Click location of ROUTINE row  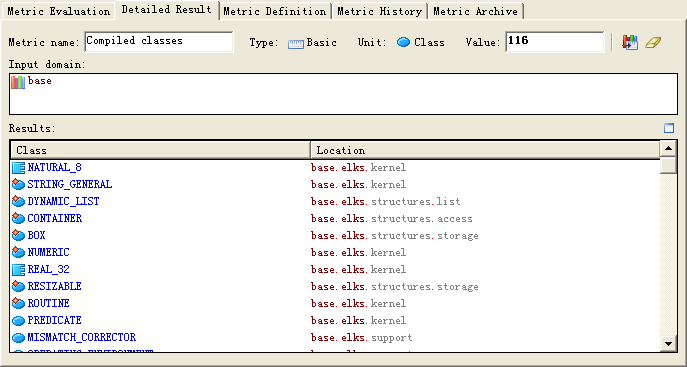tap(358, 303)
